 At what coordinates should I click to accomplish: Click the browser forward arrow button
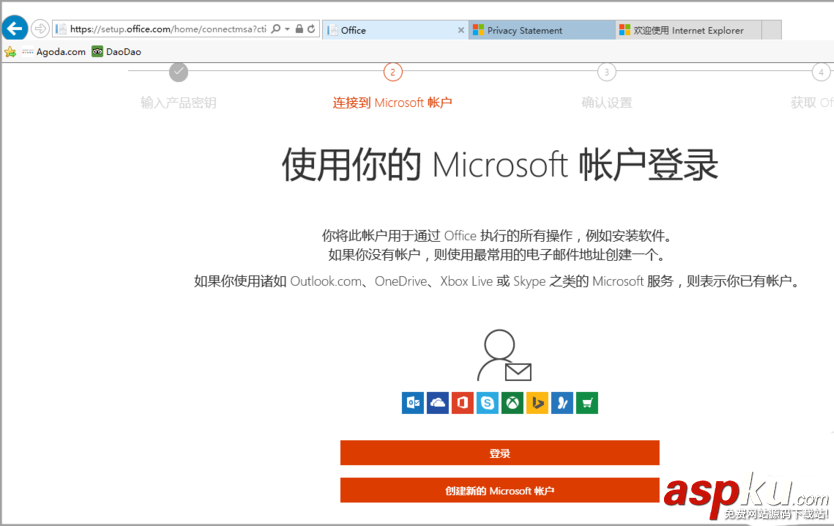click(x=40, y=29)
